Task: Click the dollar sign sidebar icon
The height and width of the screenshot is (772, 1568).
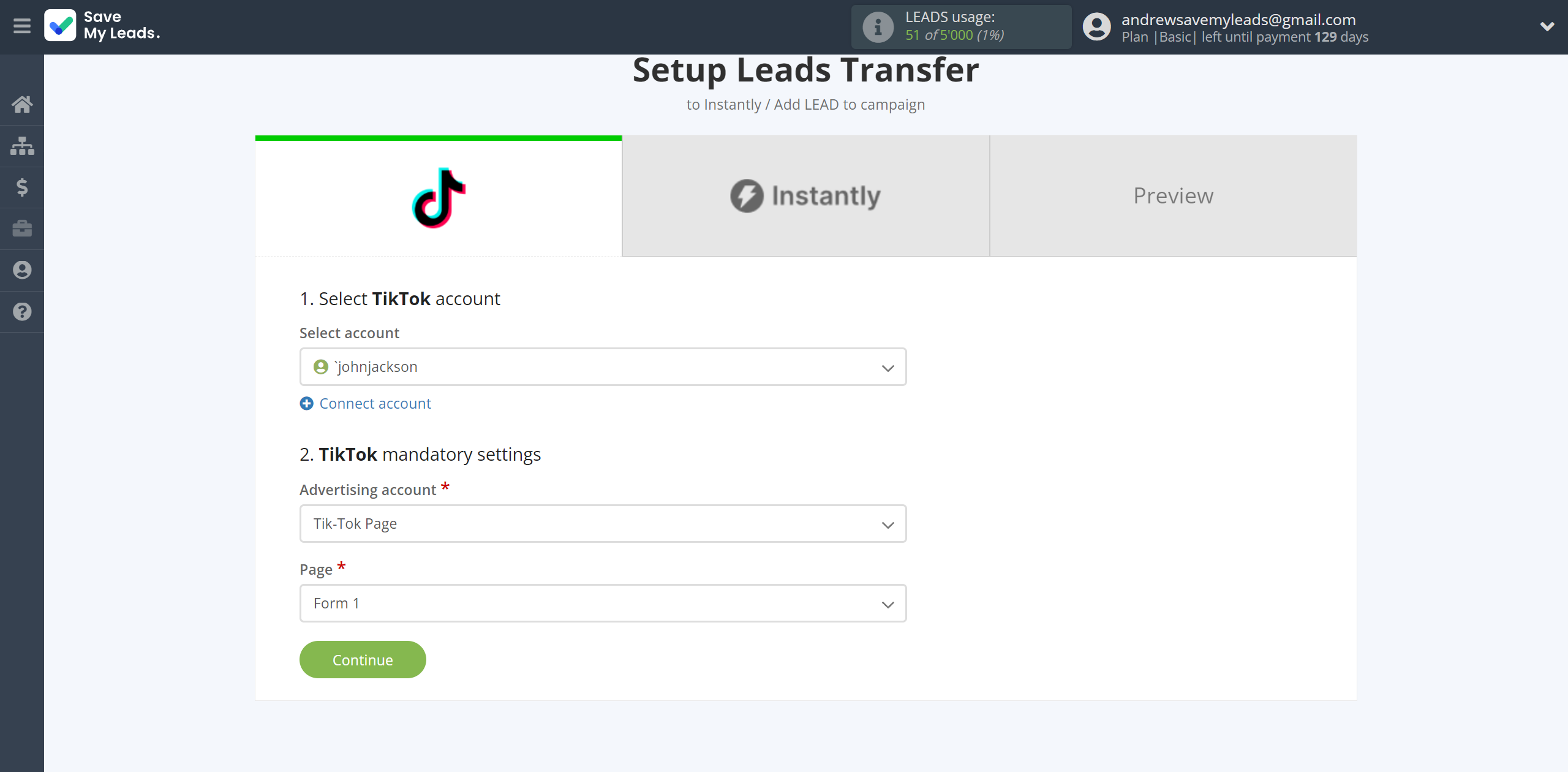Action: 22,187
